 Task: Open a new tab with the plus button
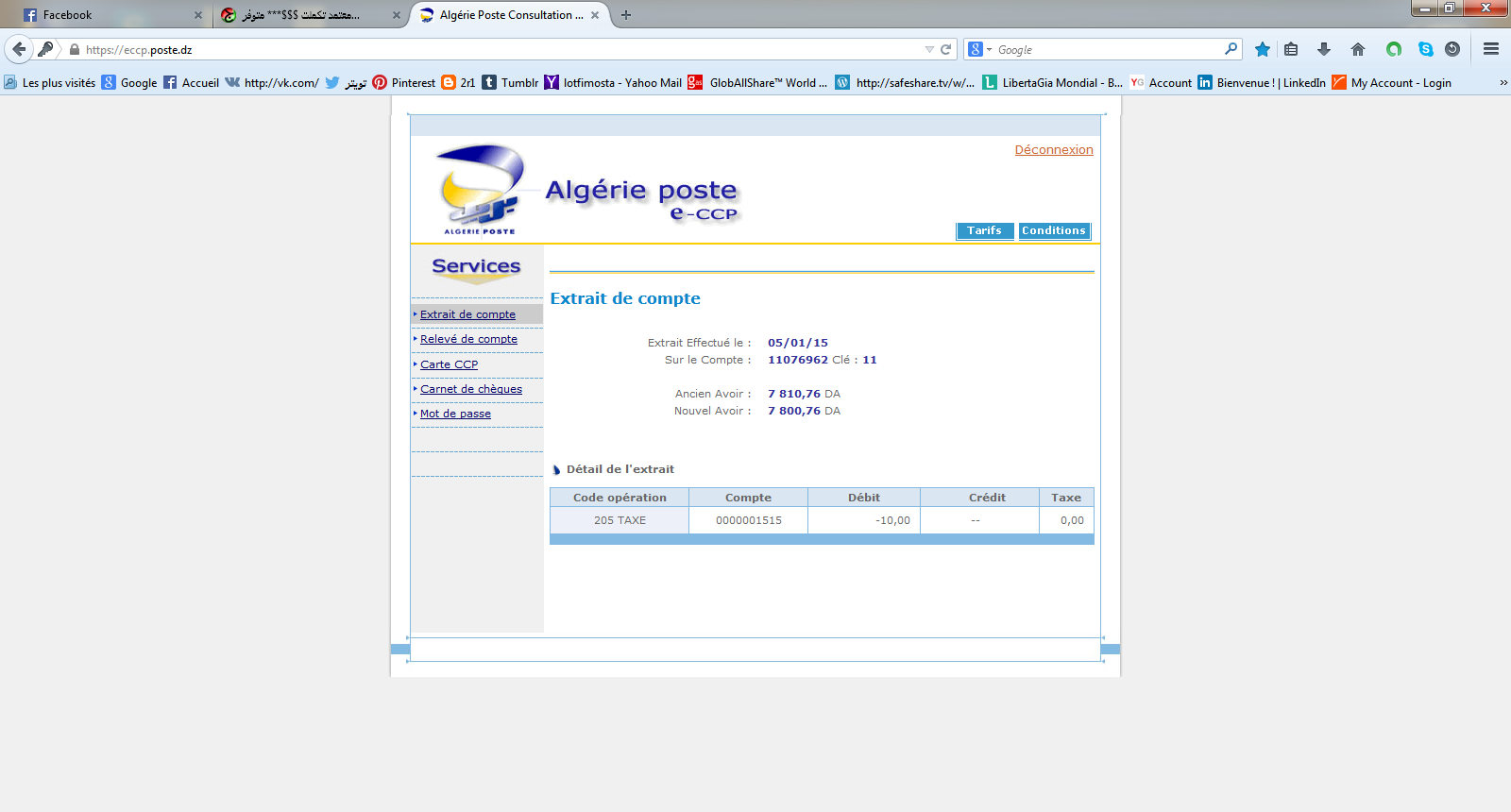tap(625, 15)
